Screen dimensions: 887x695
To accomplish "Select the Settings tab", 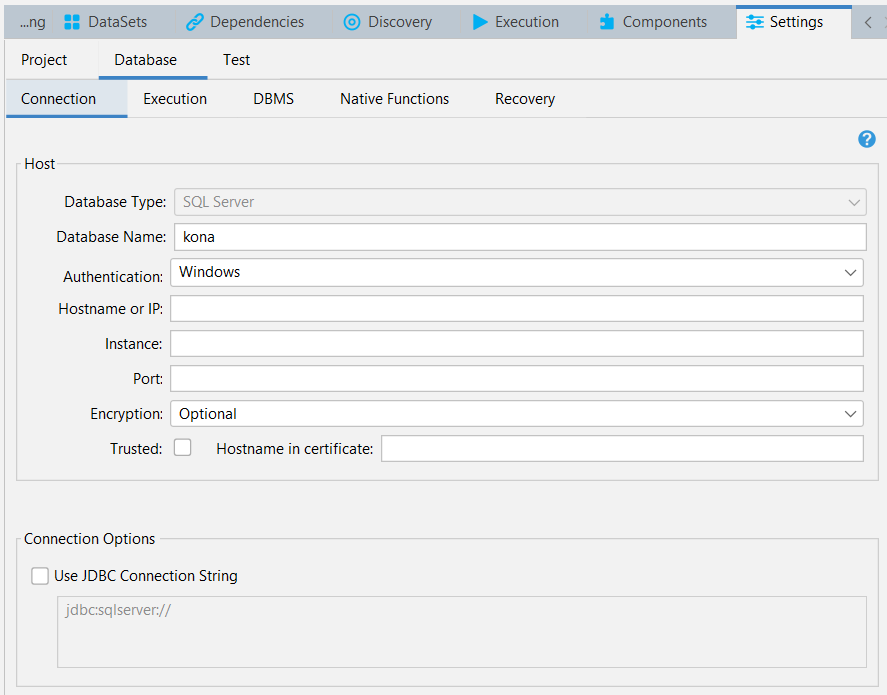I will tap(793, 22).
